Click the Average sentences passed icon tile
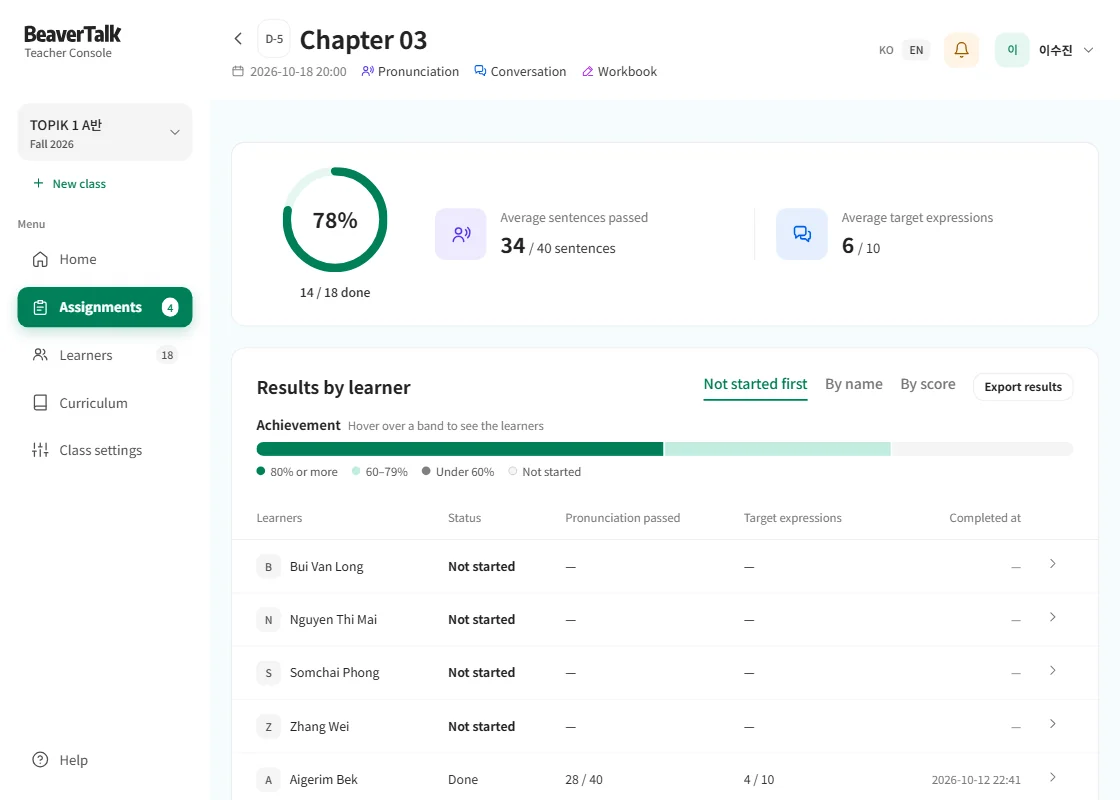Screen dimensions: 1120x800 coord(461,234)
